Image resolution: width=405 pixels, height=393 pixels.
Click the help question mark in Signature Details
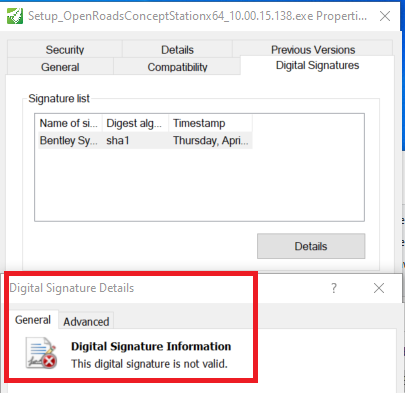(x=334, y=288)
